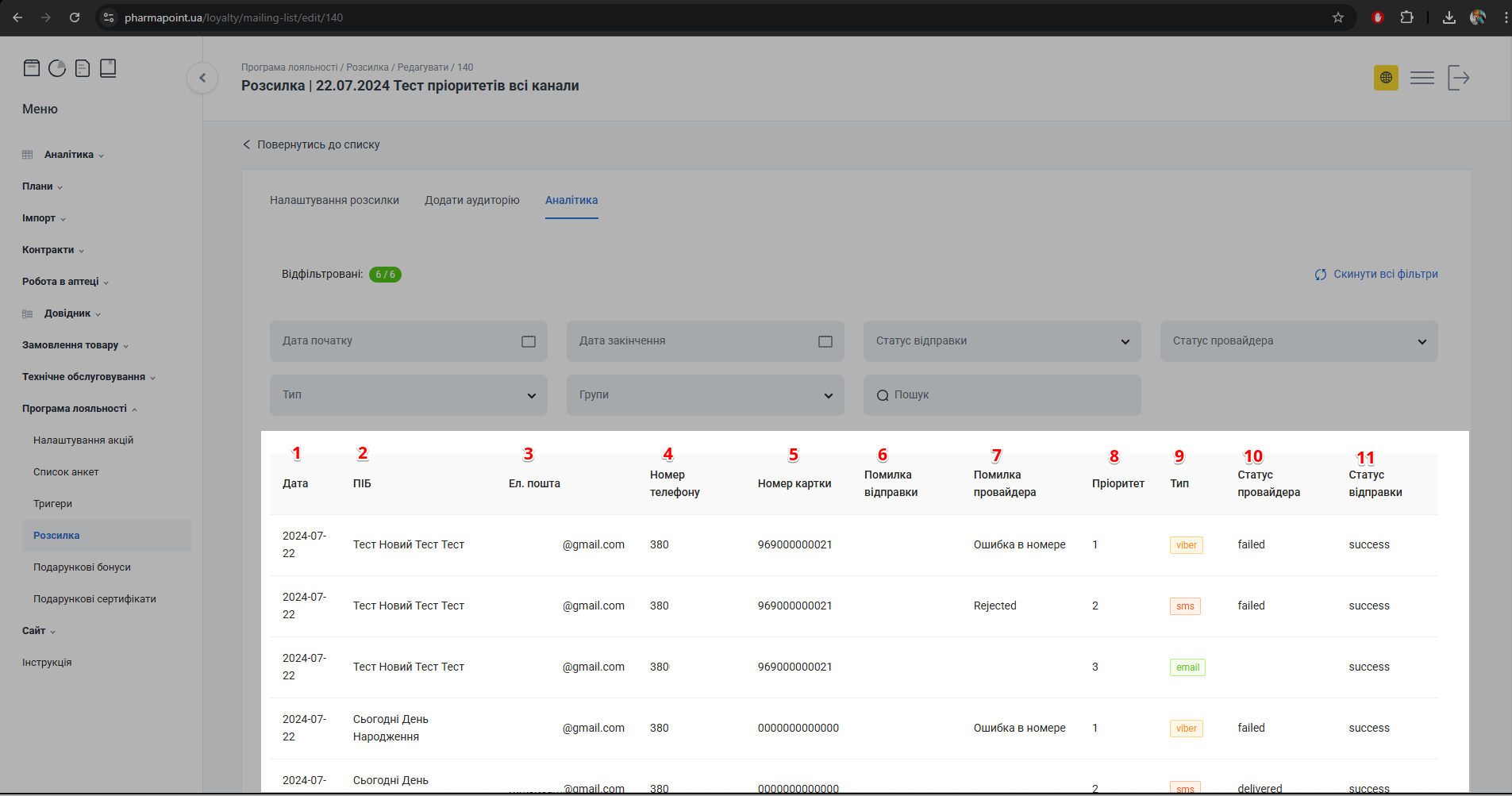Open calendar icon in Дата початку field
Viewport: 1512px width, 796px height.
coord(529,341)
